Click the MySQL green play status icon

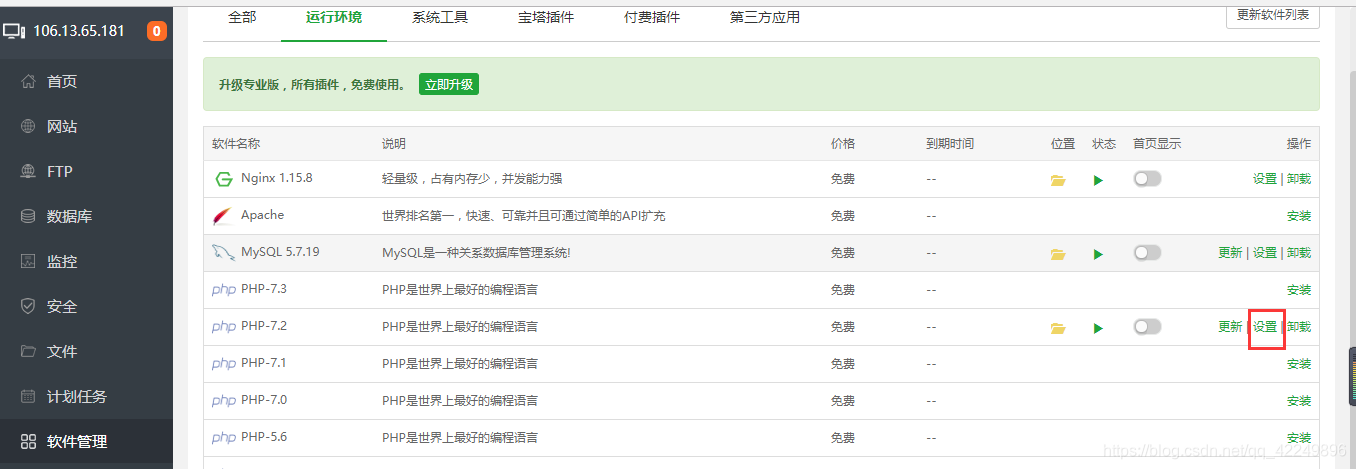pyautogui.click(x=1099, y=254)
